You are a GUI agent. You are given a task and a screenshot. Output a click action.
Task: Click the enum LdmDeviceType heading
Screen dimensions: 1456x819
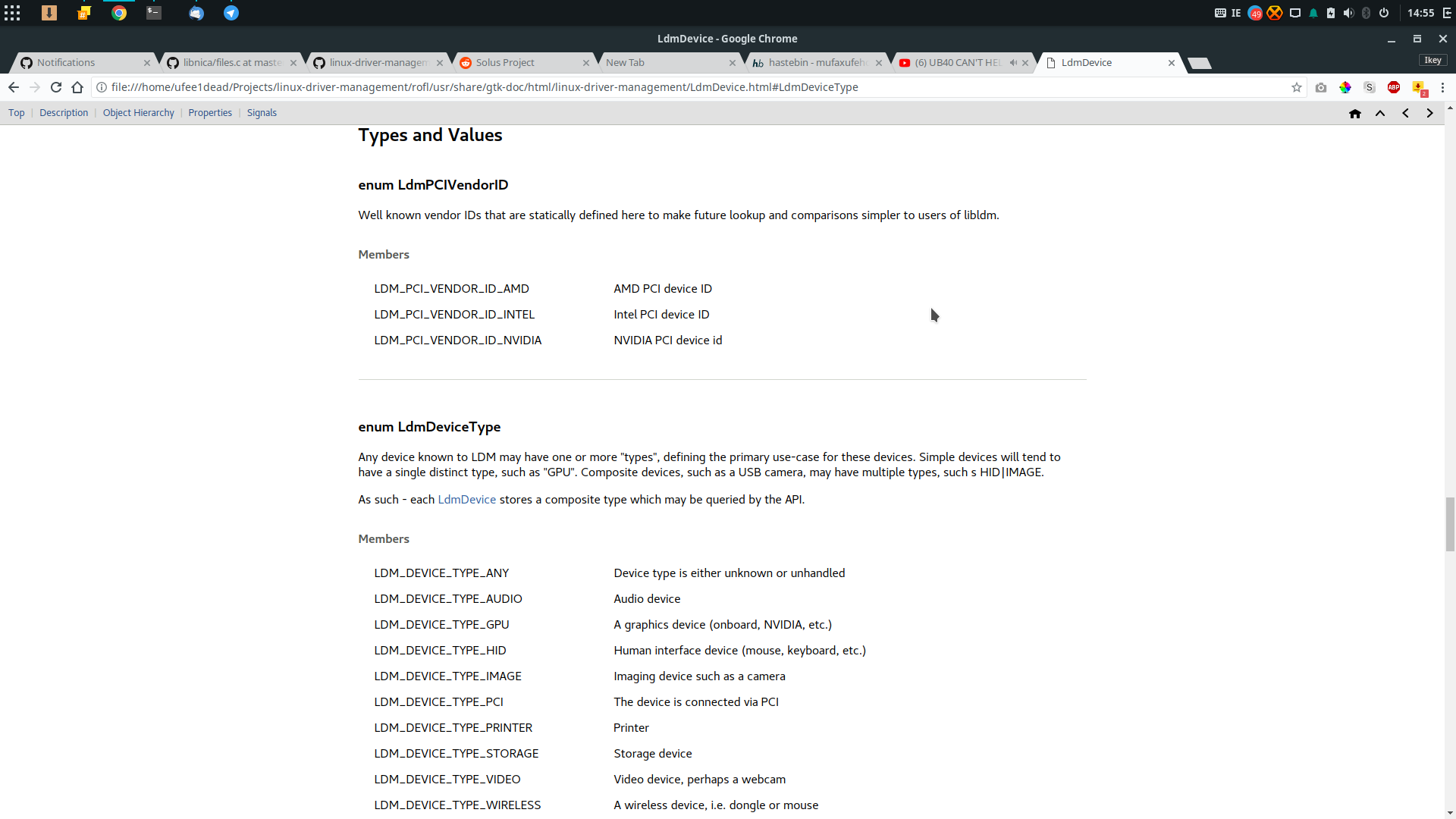click(429, 427)
